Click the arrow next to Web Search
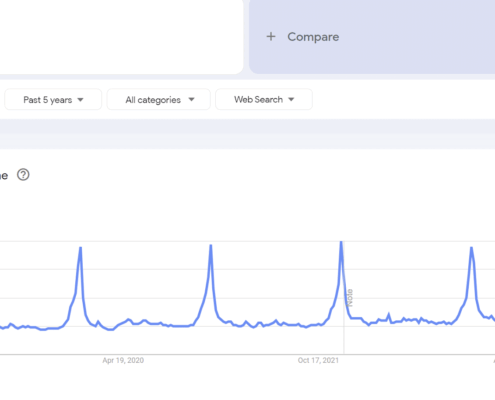495x400 pixels. (x=291, y=99)
